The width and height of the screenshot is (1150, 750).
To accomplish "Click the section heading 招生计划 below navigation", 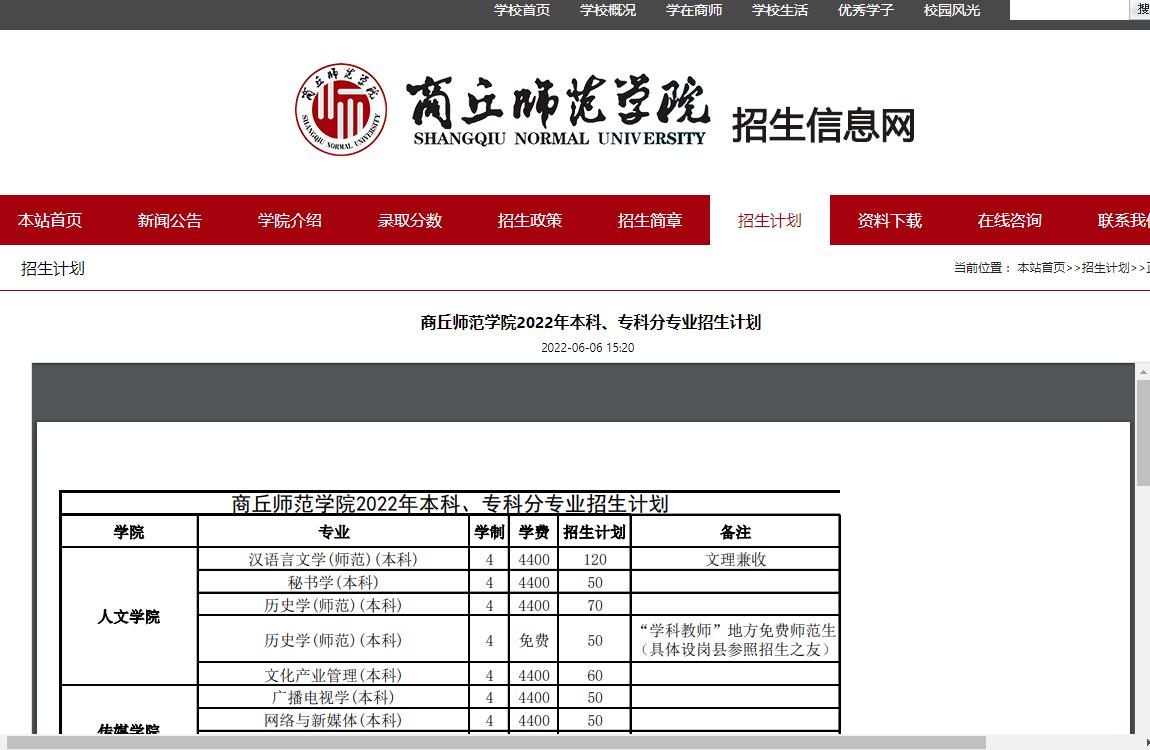I will pyautogui.click(x=53, y=268).
